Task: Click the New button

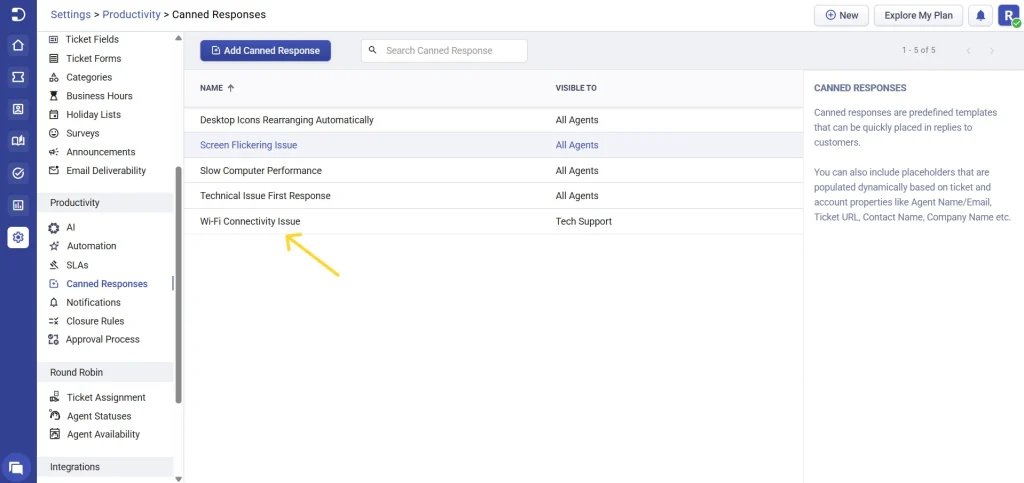Action: pos(841,16)
